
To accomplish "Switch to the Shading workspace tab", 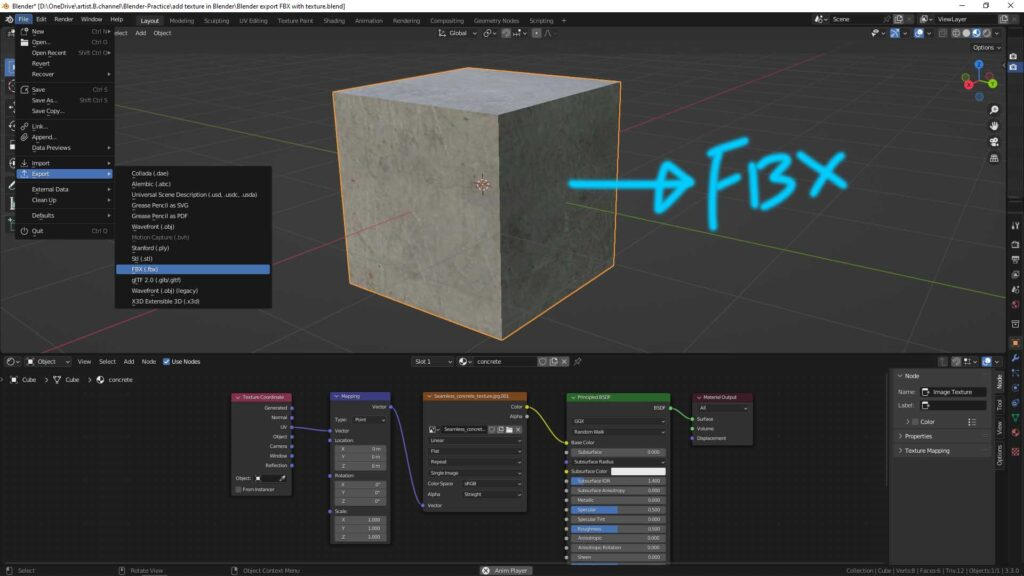I will tap(334, 21).
